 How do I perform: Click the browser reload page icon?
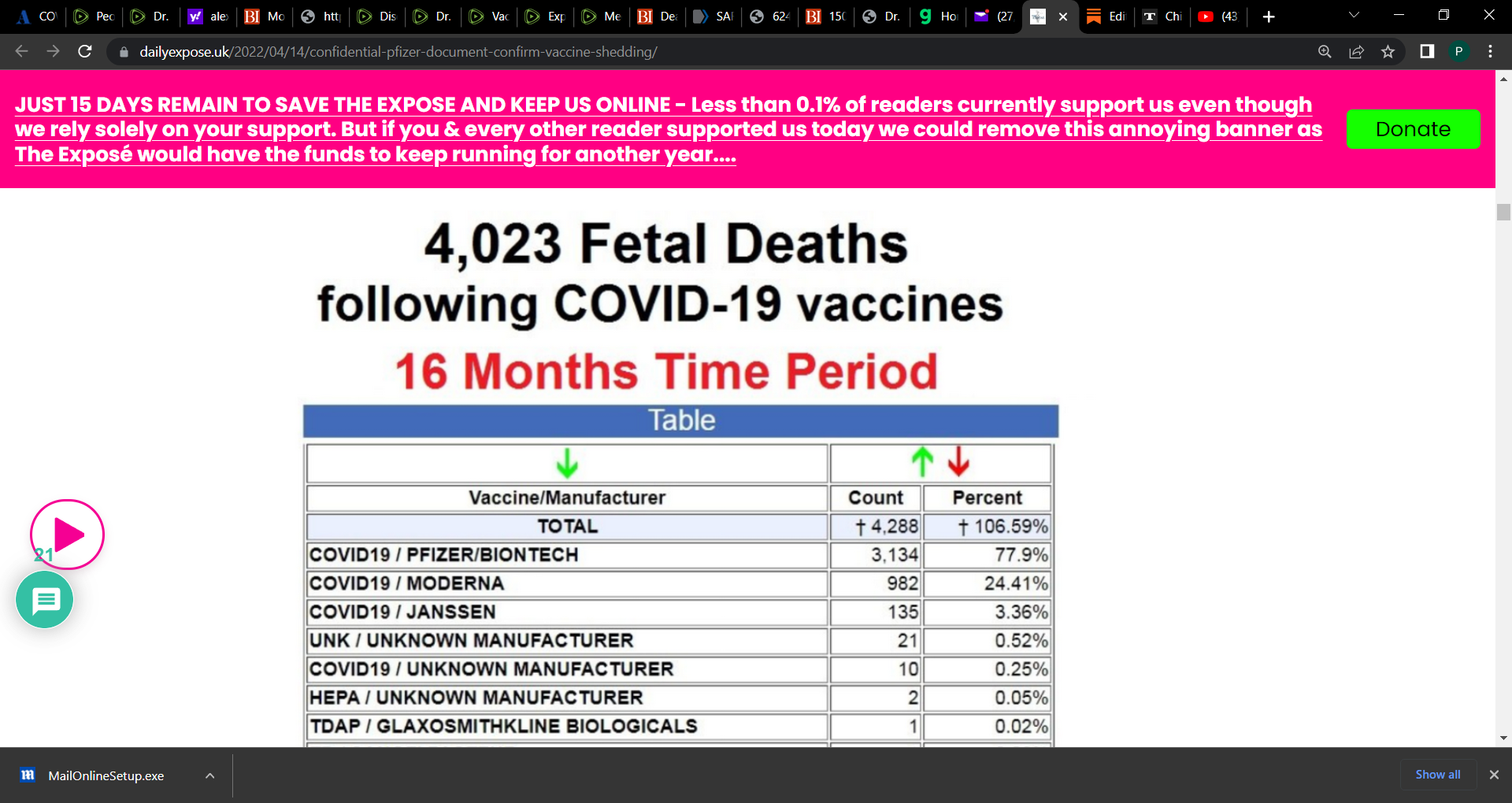85,52
